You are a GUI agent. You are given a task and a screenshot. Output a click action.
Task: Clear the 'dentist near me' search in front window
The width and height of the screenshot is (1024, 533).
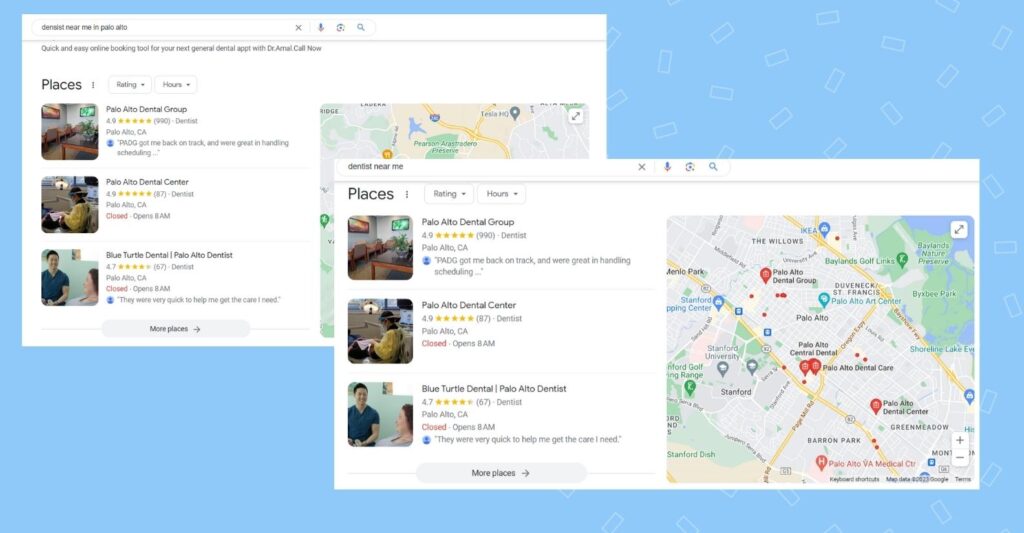(642, 167)
